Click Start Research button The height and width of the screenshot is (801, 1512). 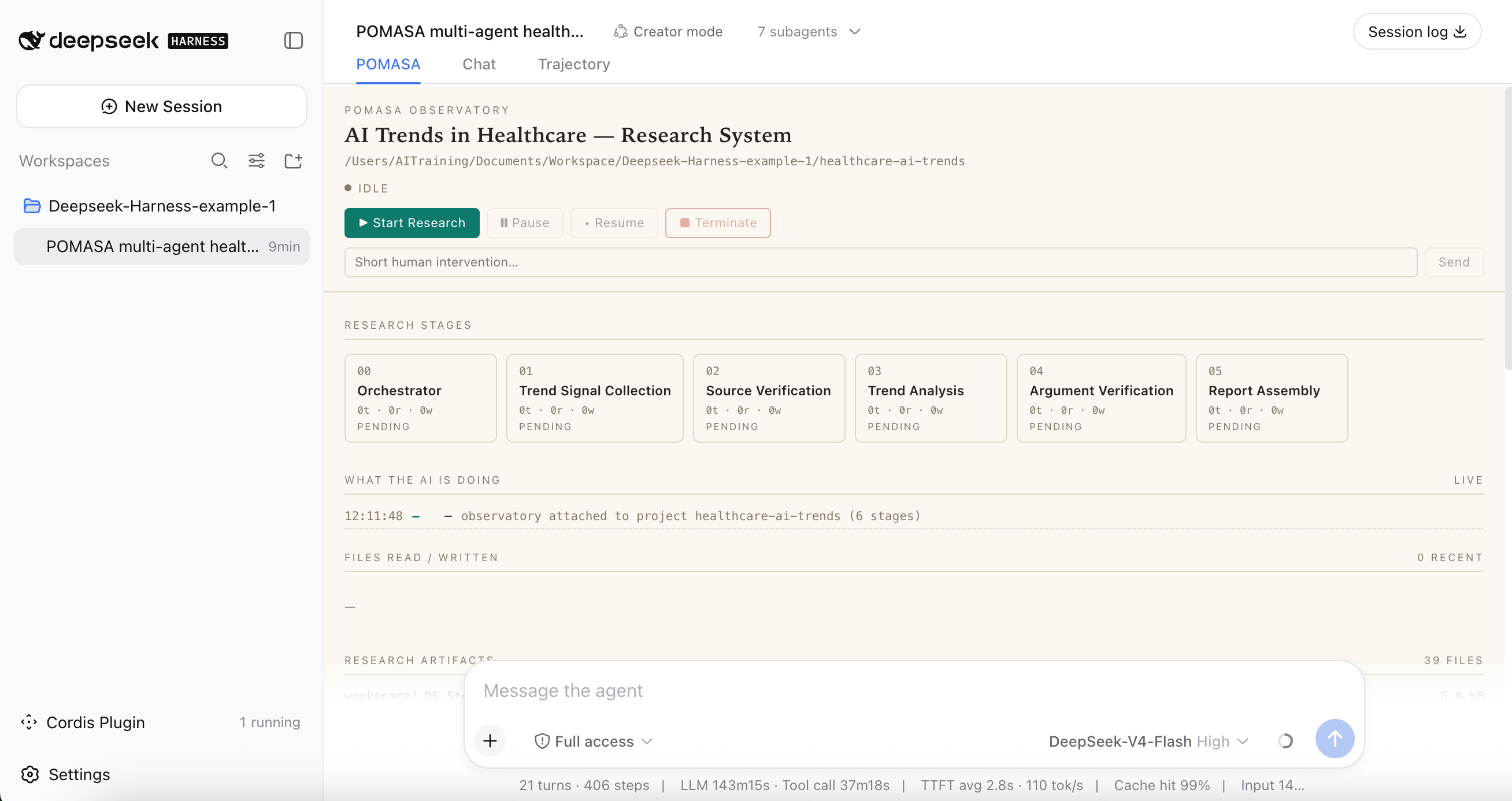(x=412, y=223)
